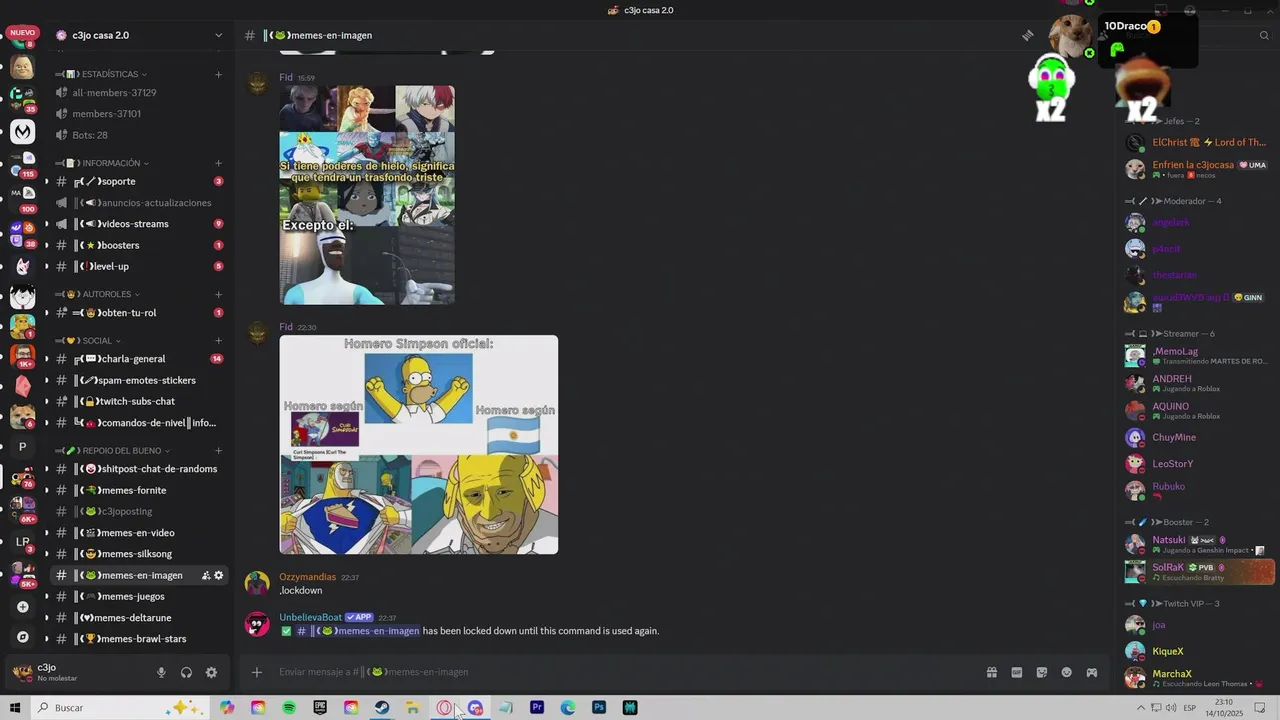The height and width of the screenshot is (720, 1280).
Task: Add a server with the plus icon
Action: [22, 607]
